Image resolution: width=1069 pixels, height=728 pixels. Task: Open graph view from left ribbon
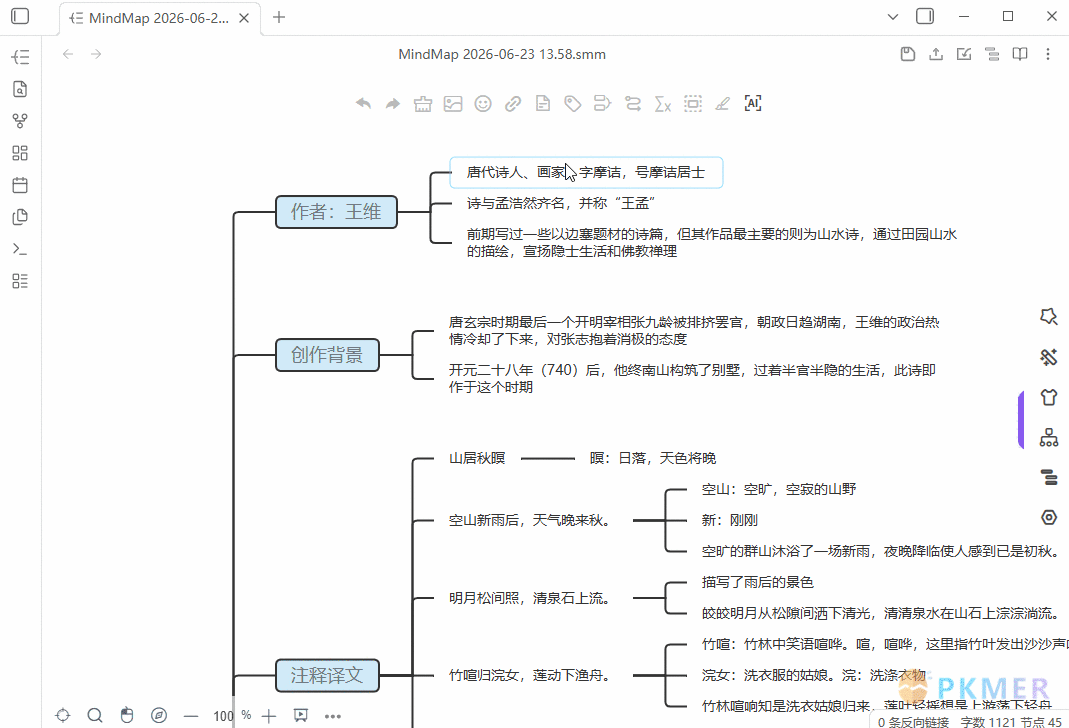20,121
